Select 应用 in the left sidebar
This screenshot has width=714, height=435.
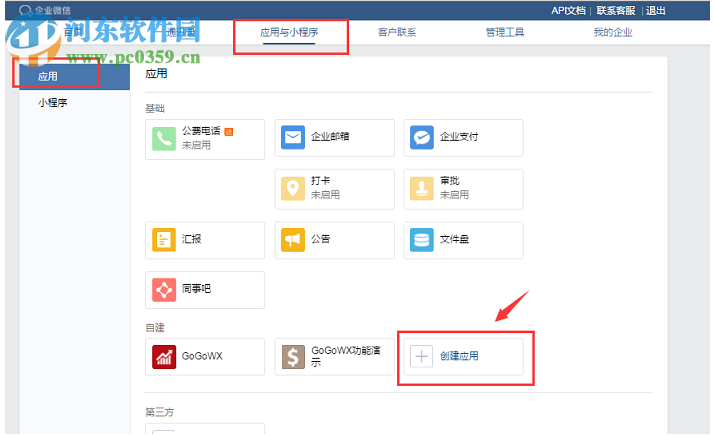point(75,77)
